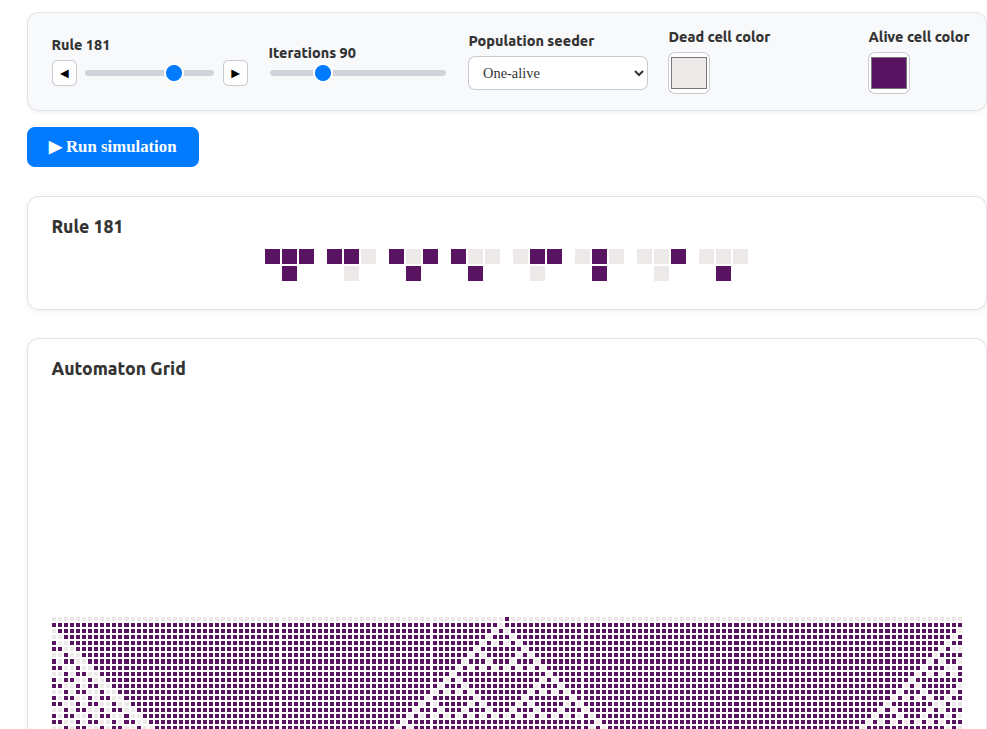The height and width of the screenshot is (729, 987).
Task: Click the fifth neighborhood pattern in the rule diagram
Action: (535, 256)
